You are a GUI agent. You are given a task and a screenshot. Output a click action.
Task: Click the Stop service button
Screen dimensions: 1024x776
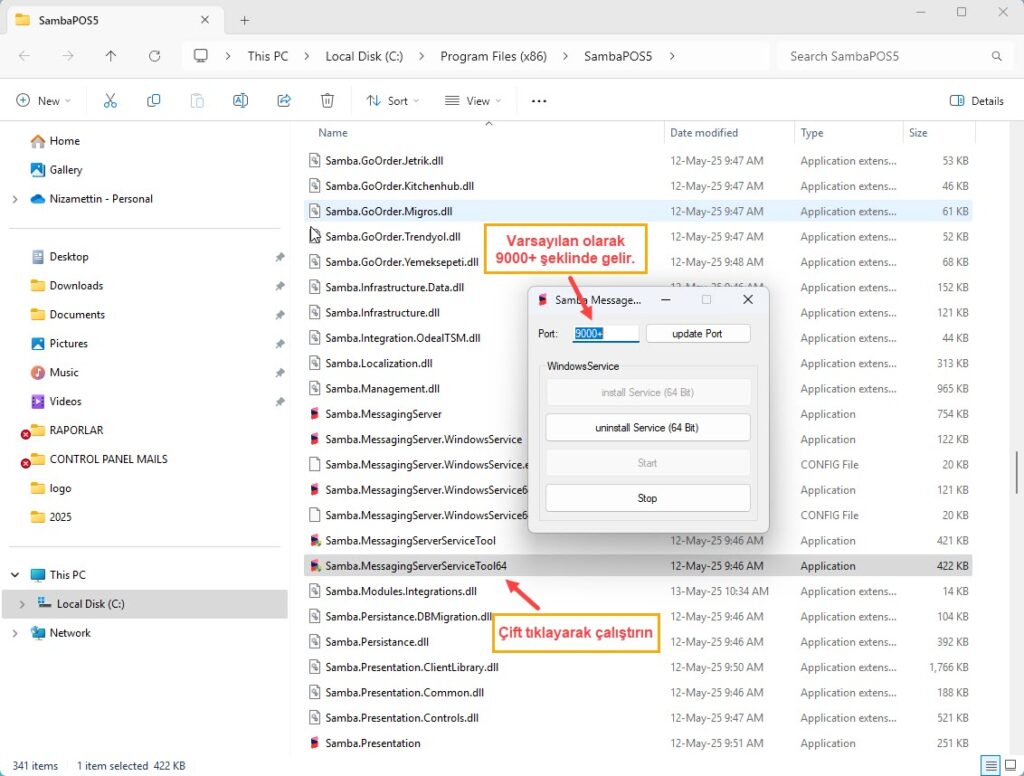pos(647,498)
